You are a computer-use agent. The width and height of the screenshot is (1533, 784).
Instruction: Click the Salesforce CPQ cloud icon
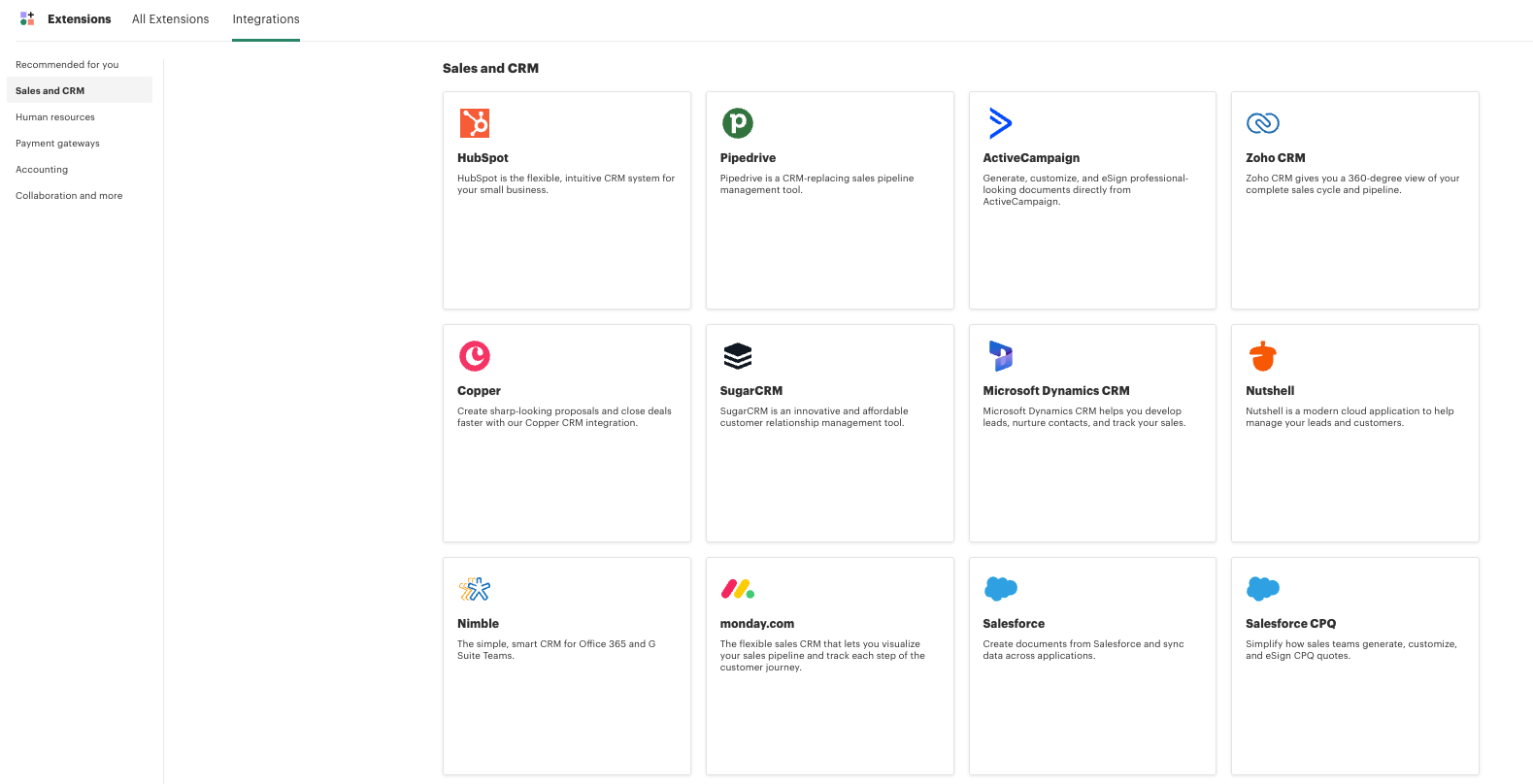coord(1262,588)
